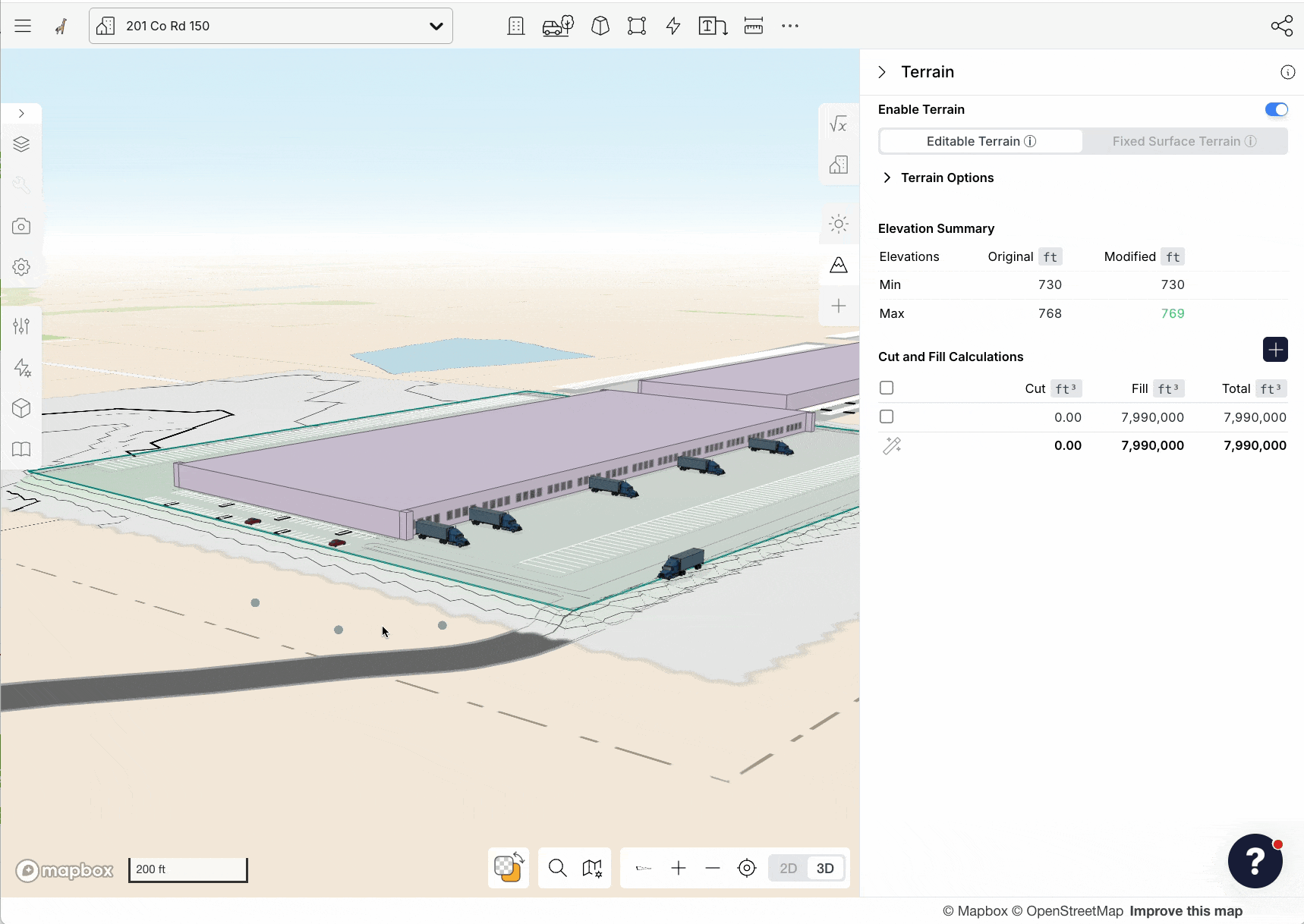Check the first Cut and Fill row checkbox
The height and width of the screenshot is (924, 1304).
click(x=886, y=387)
